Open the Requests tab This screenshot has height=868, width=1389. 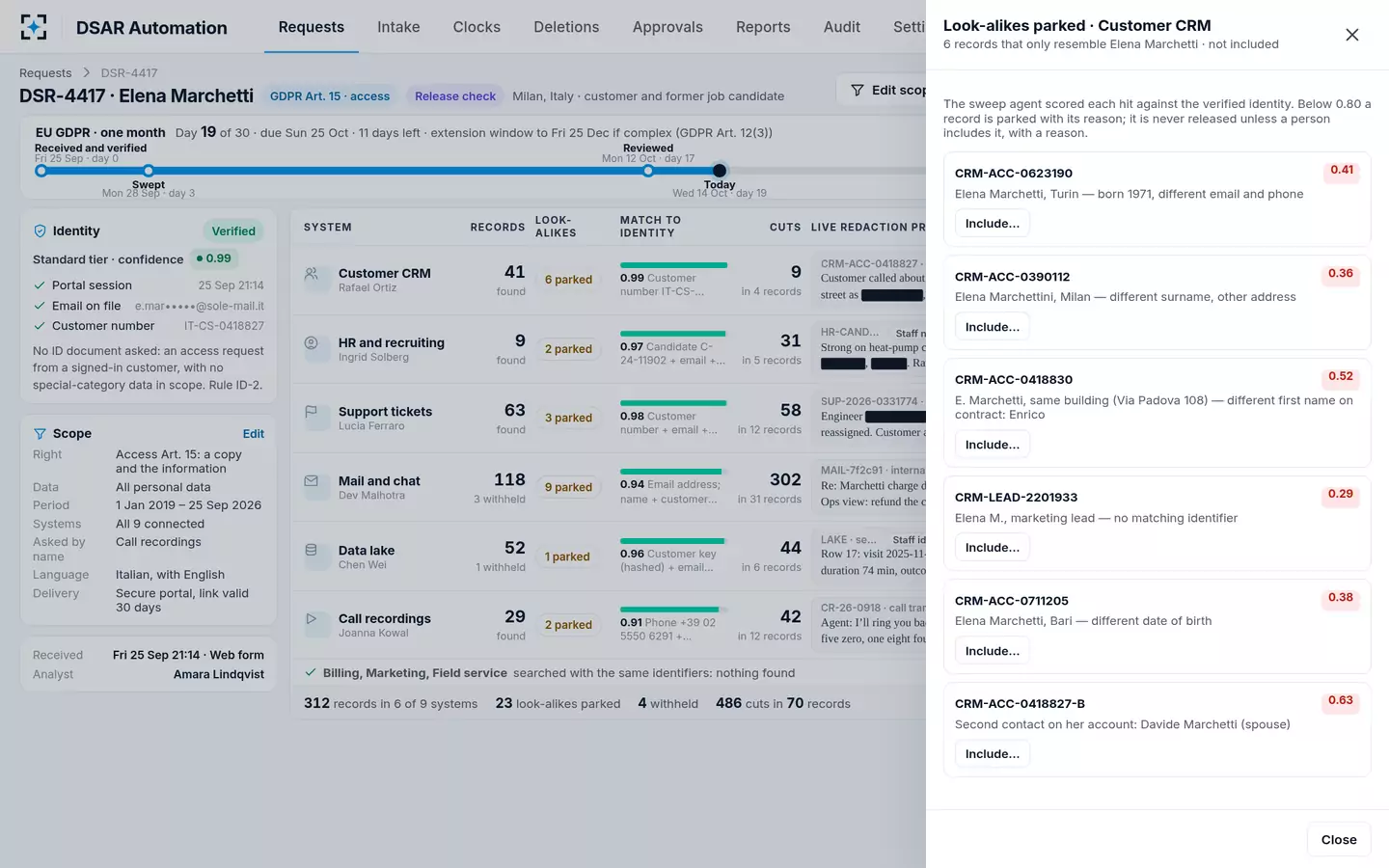(x=312, y=27)
